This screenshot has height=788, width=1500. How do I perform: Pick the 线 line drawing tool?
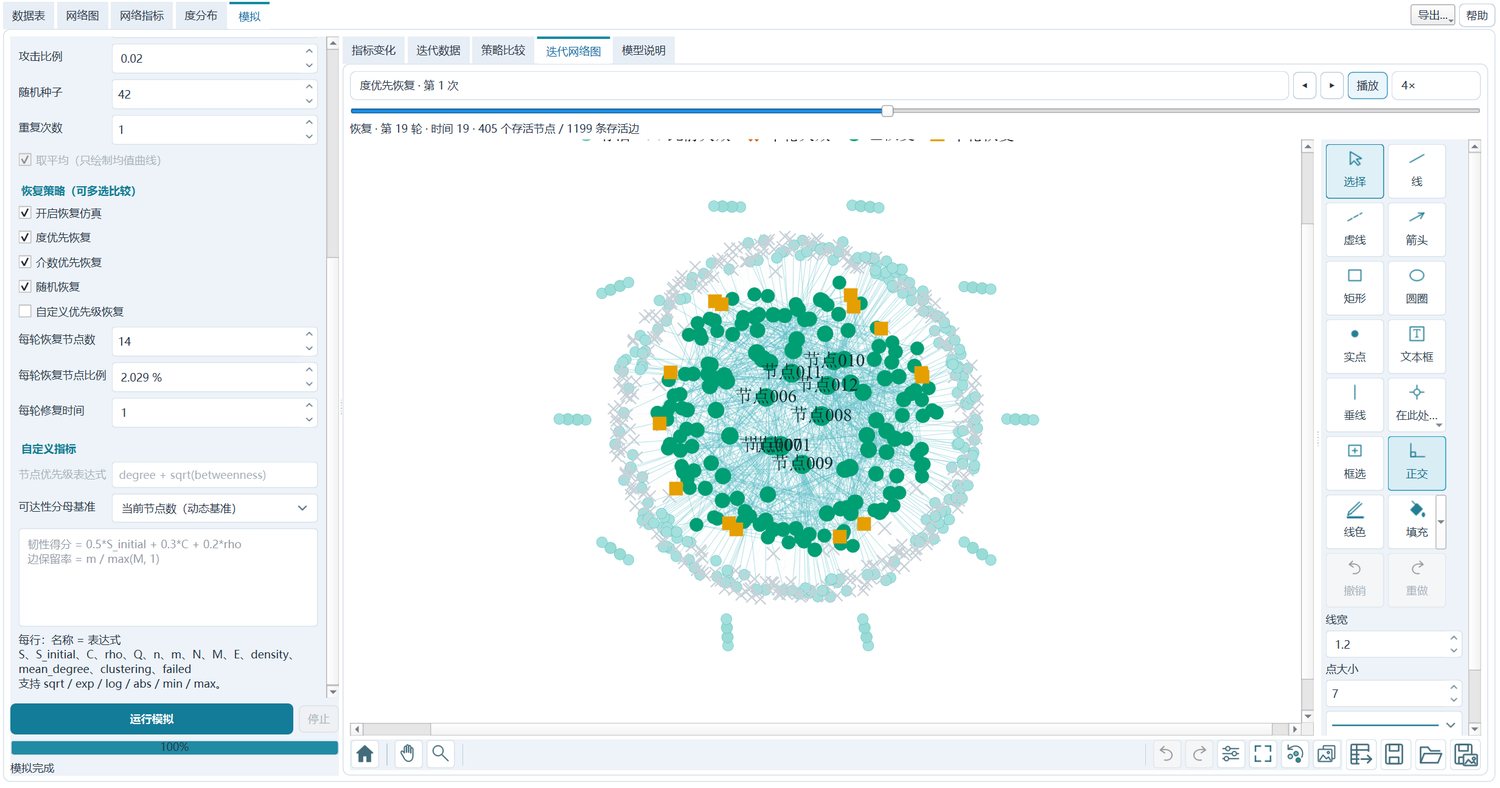pyautogui.click(x=1417, y=171)
